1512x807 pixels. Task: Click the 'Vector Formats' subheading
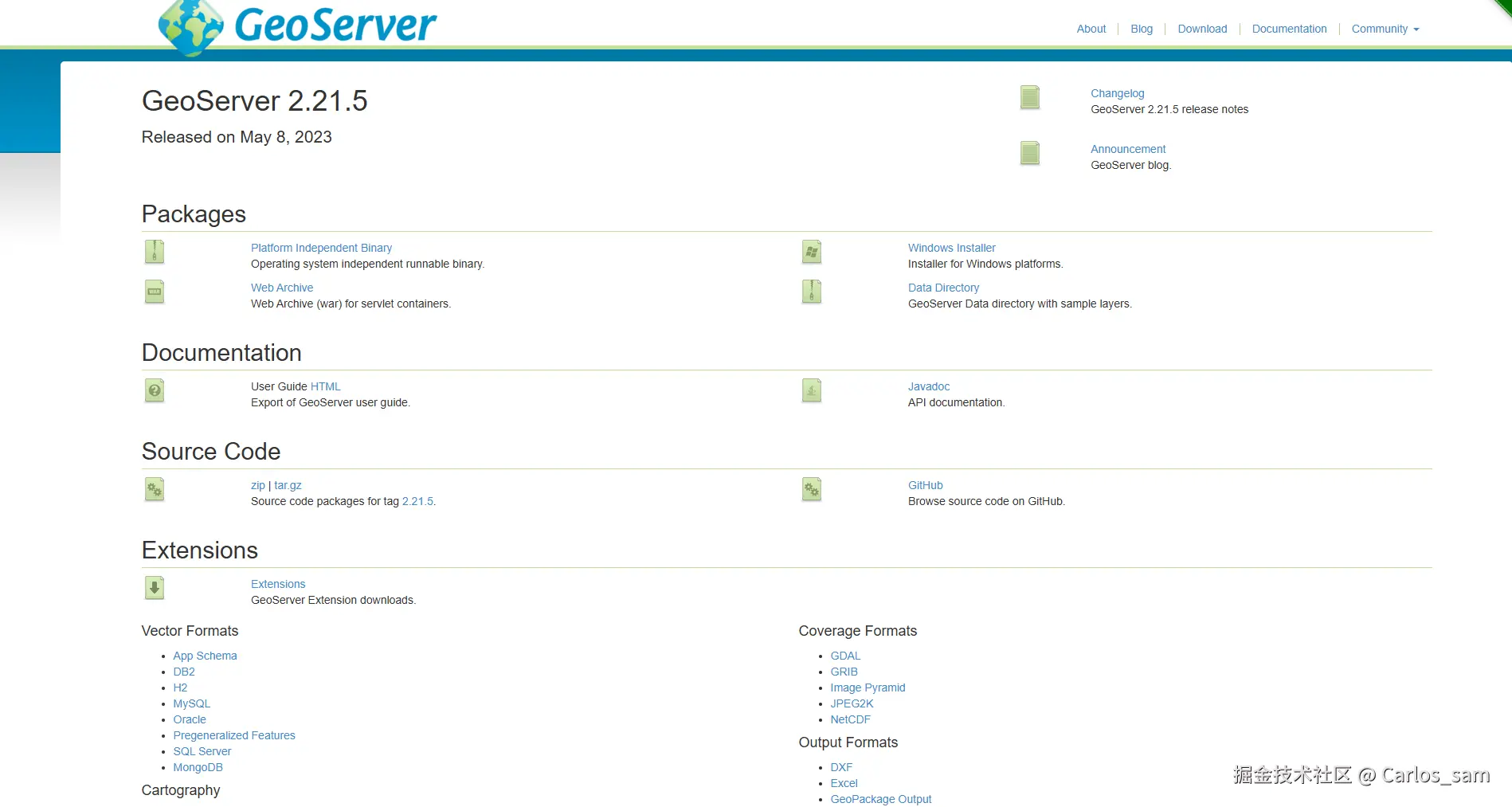[x=190, y=631]
